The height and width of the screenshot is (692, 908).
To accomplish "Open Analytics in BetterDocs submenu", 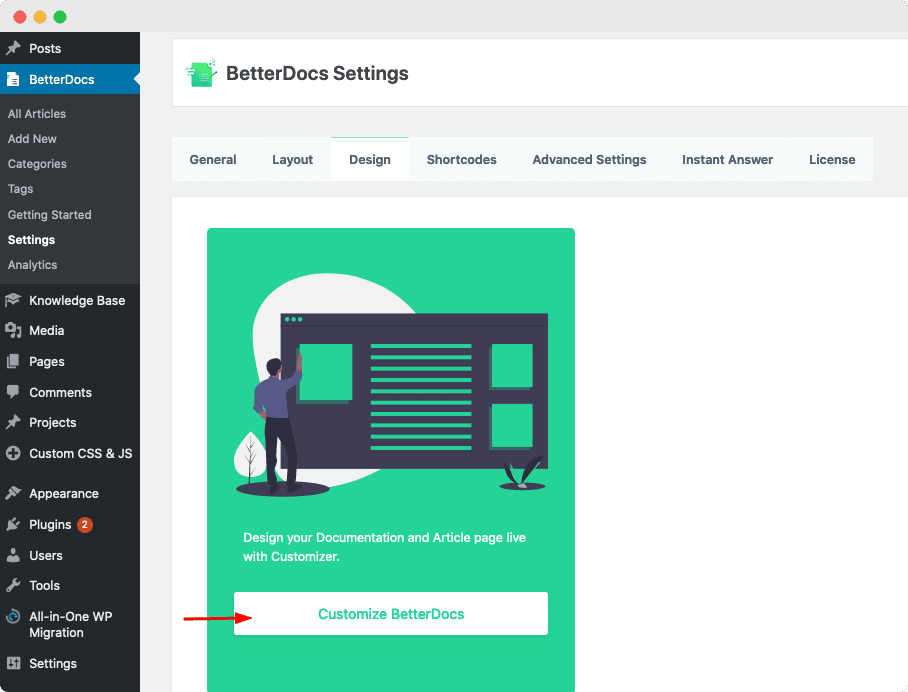I will [32, 265].
